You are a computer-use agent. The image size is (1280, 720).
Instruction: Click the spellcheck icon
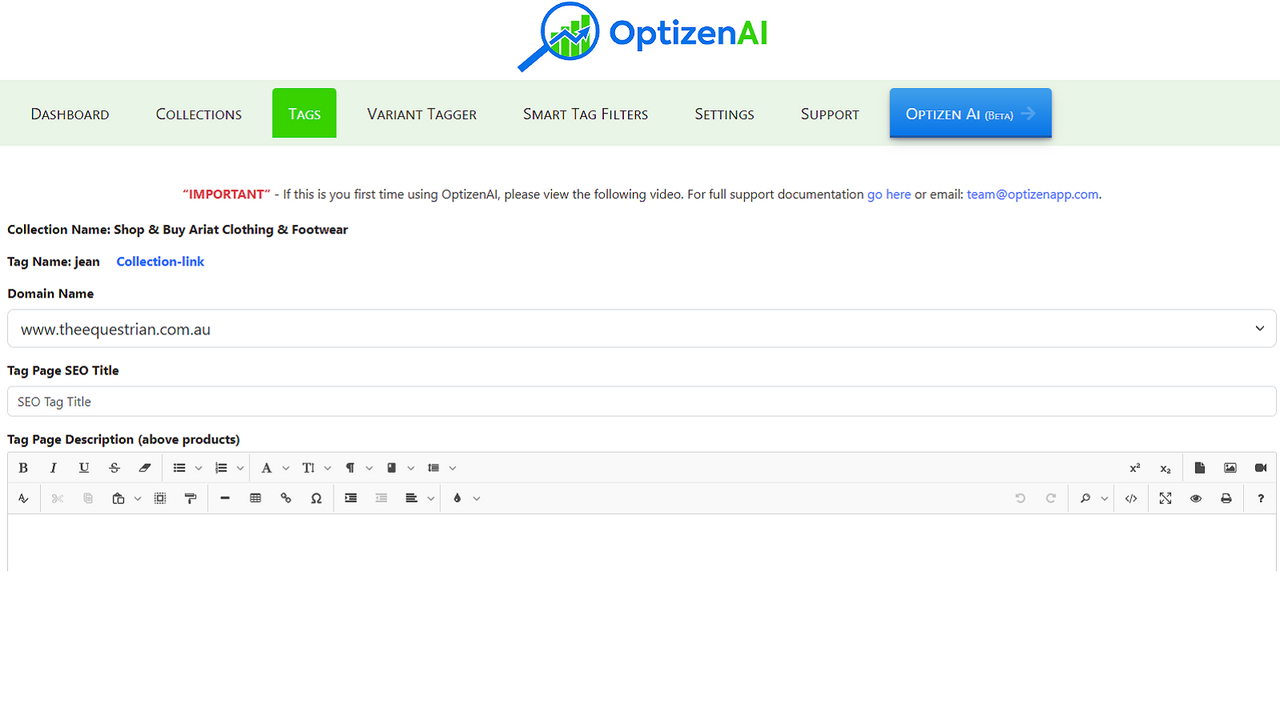(x=23, y=498)
